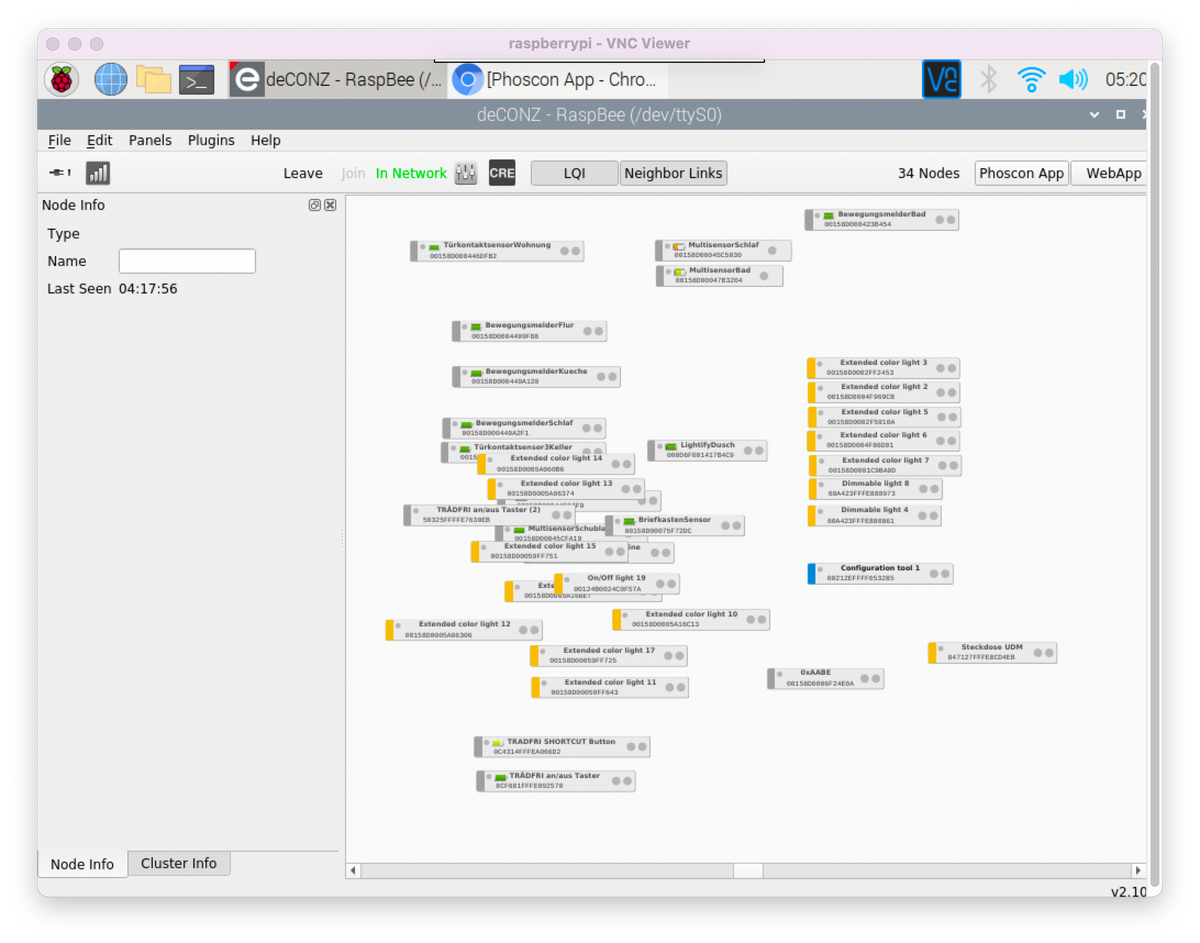The height and width of the screenshot is (943, 1200).
Task: Select the BewegungsmelderKueche node
Action: (x=536, y=376)
